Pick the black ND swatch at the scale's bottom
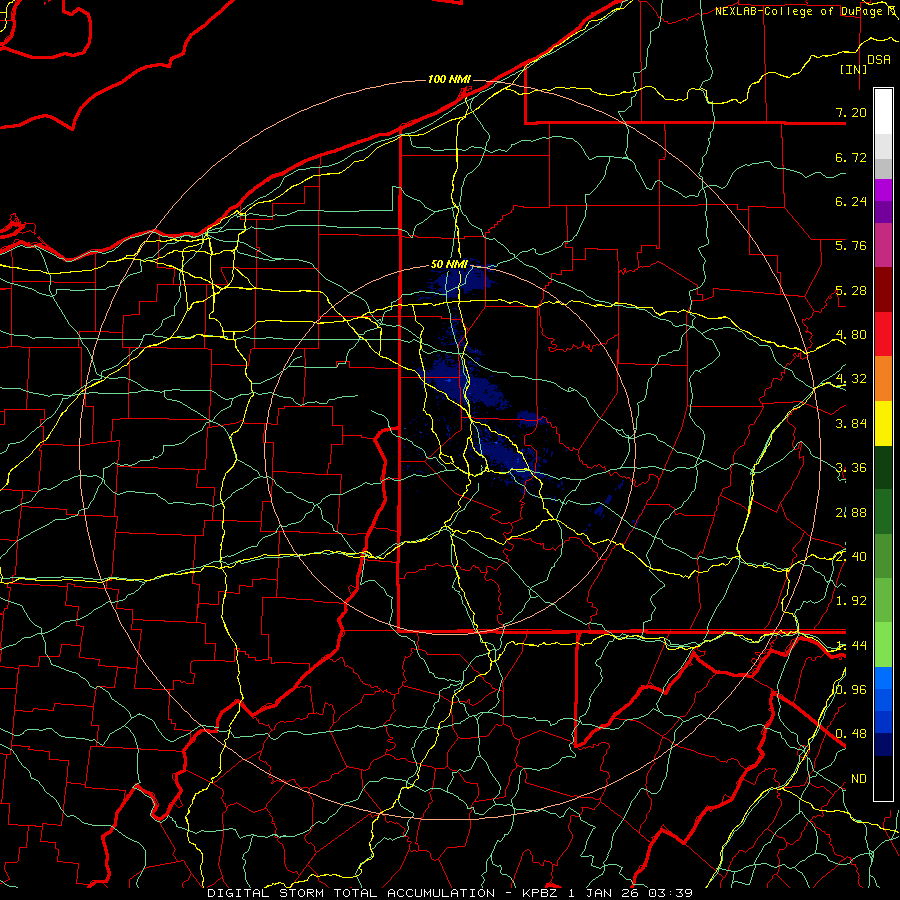 pos(883,778)
